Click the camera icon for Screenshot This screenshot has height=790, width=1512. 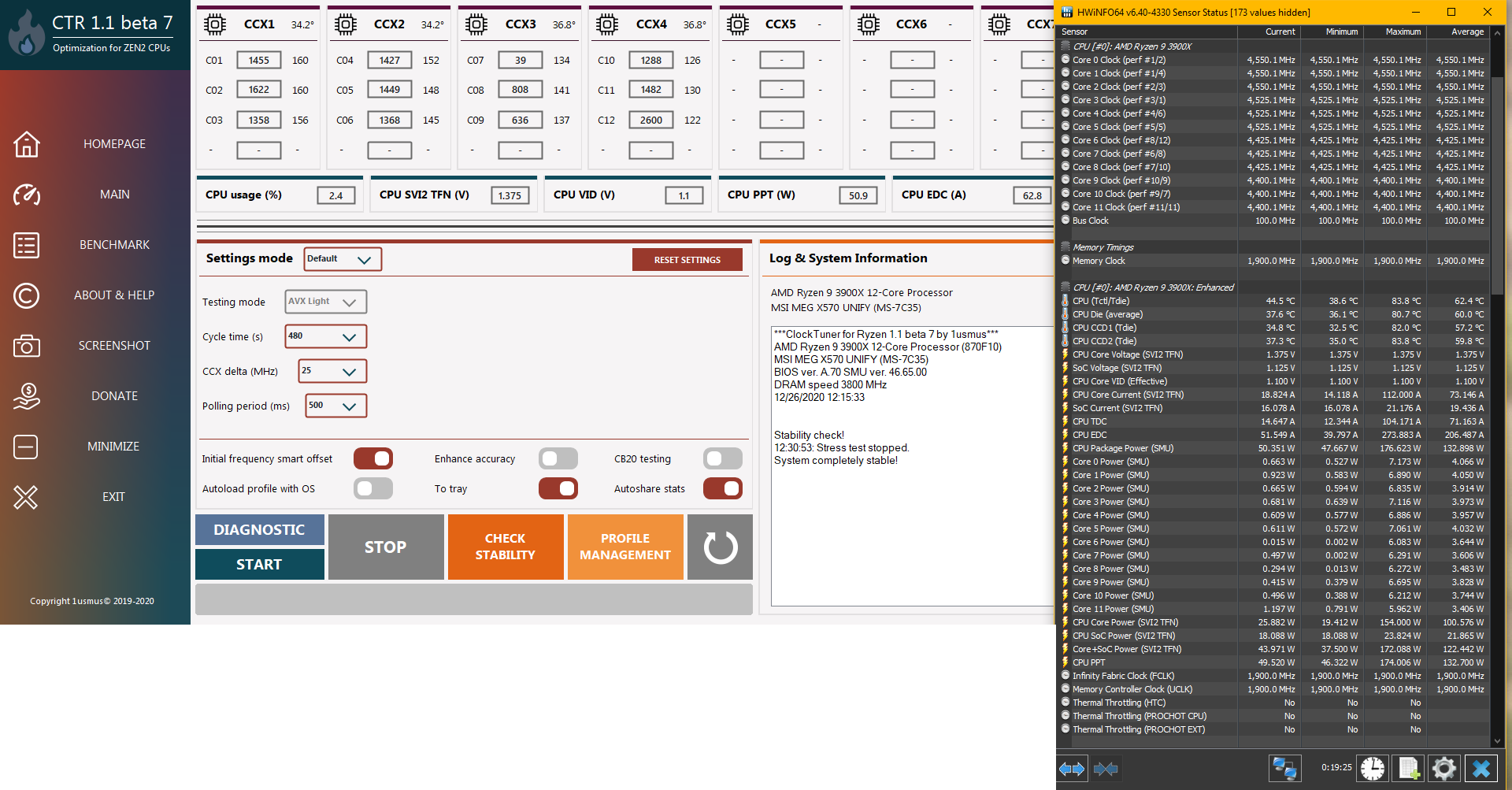point(26,346)
